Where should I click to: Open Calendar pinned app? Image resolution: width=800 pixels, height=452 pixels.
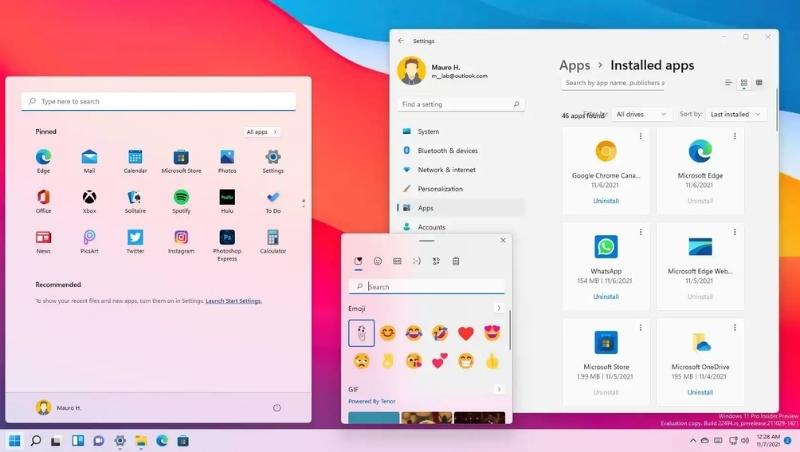(x=135, y=161)
